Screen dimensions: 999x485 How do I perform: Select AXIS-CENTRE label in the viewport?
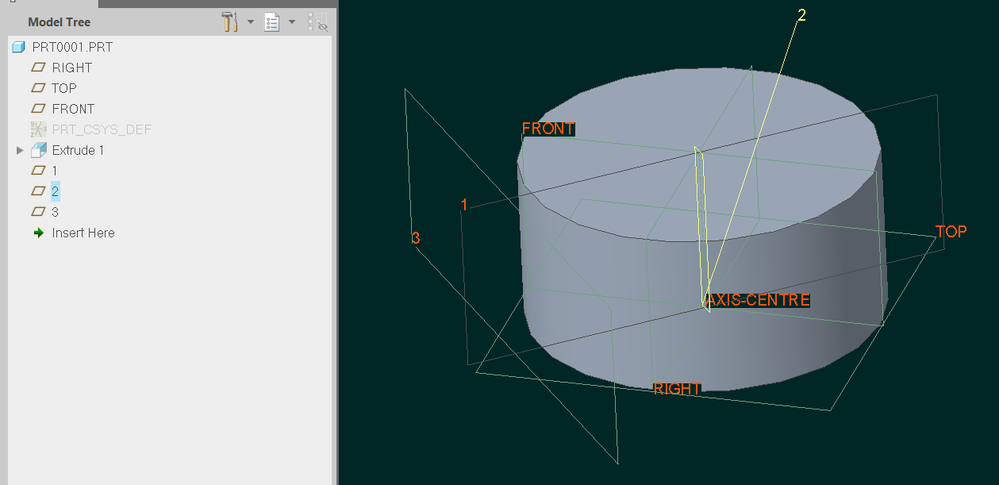pos(757,300)
